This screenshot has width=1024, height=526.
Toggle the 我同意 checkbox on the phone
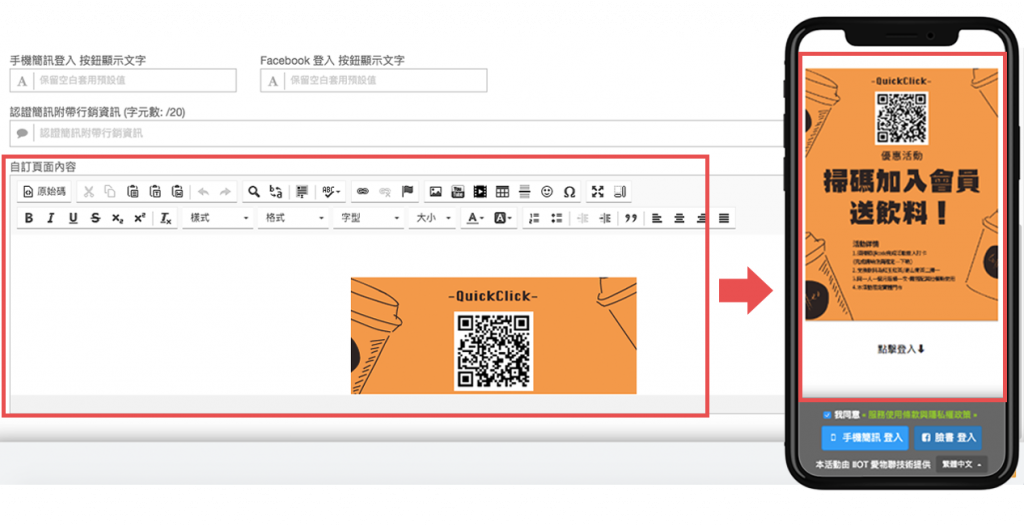point(827,415)
